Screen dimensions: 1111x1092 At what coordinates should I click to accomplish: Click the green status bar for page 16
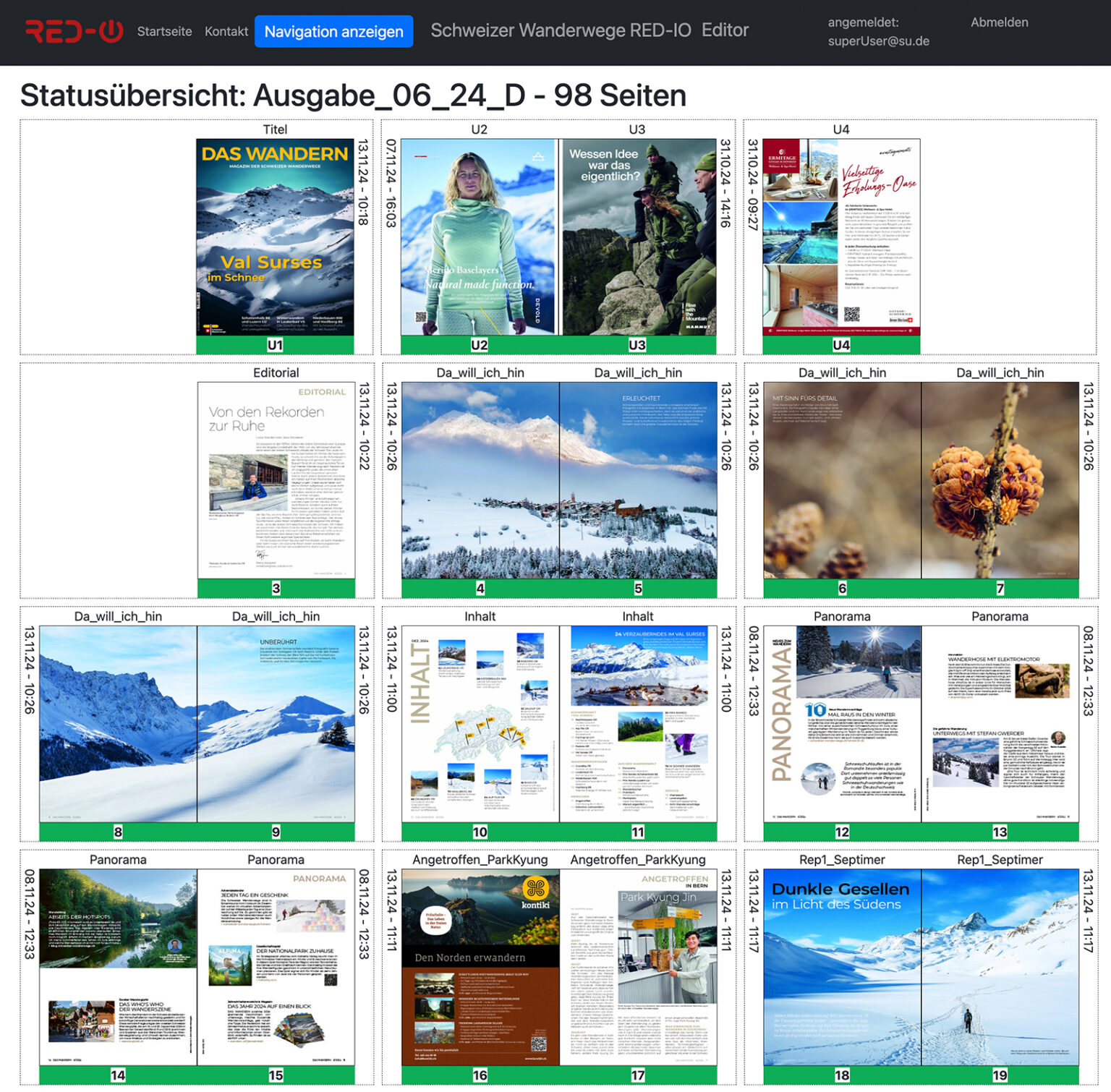coord(480,1075)
